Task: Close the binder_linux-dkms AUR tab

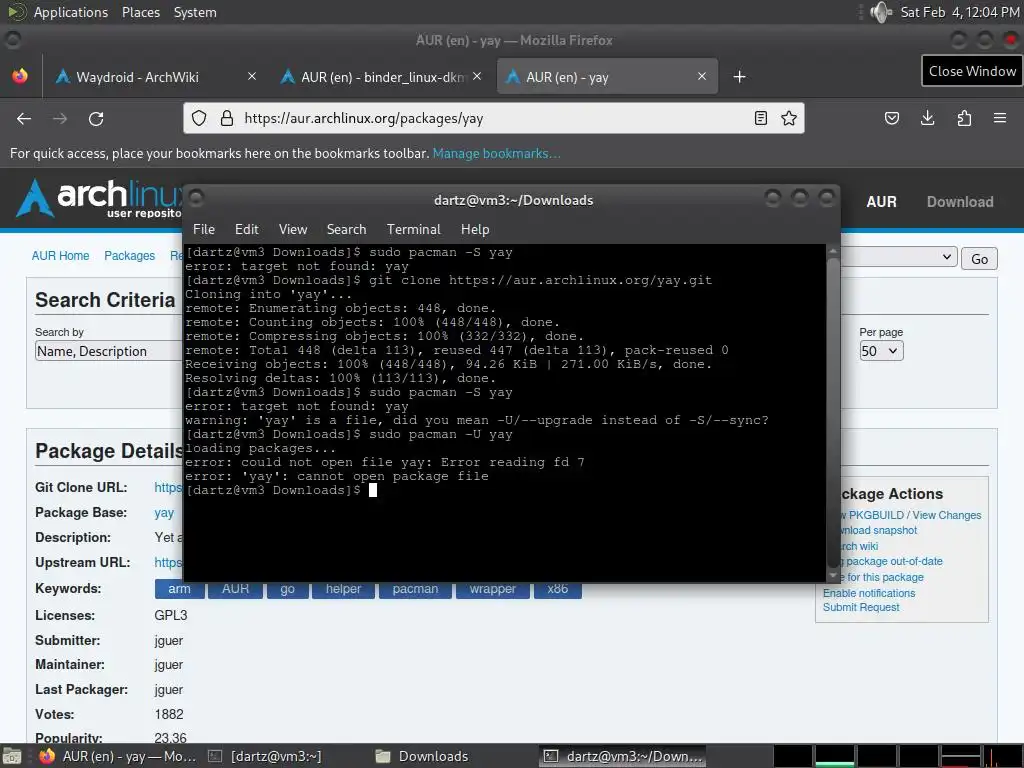Action: click(x=477, y=76)
